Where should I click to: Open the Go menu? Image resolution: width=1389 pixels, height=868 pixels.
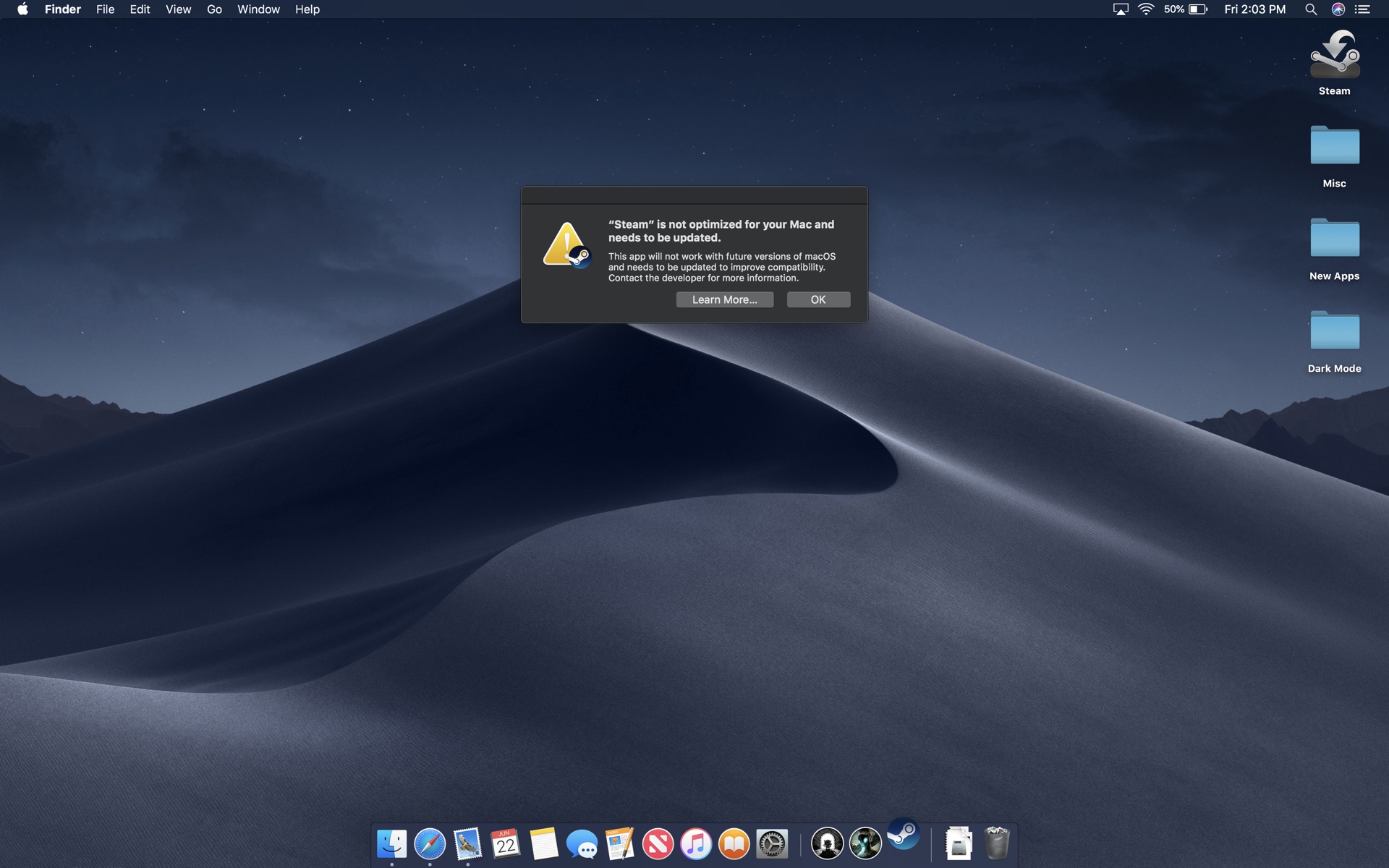tap(214, 9)
